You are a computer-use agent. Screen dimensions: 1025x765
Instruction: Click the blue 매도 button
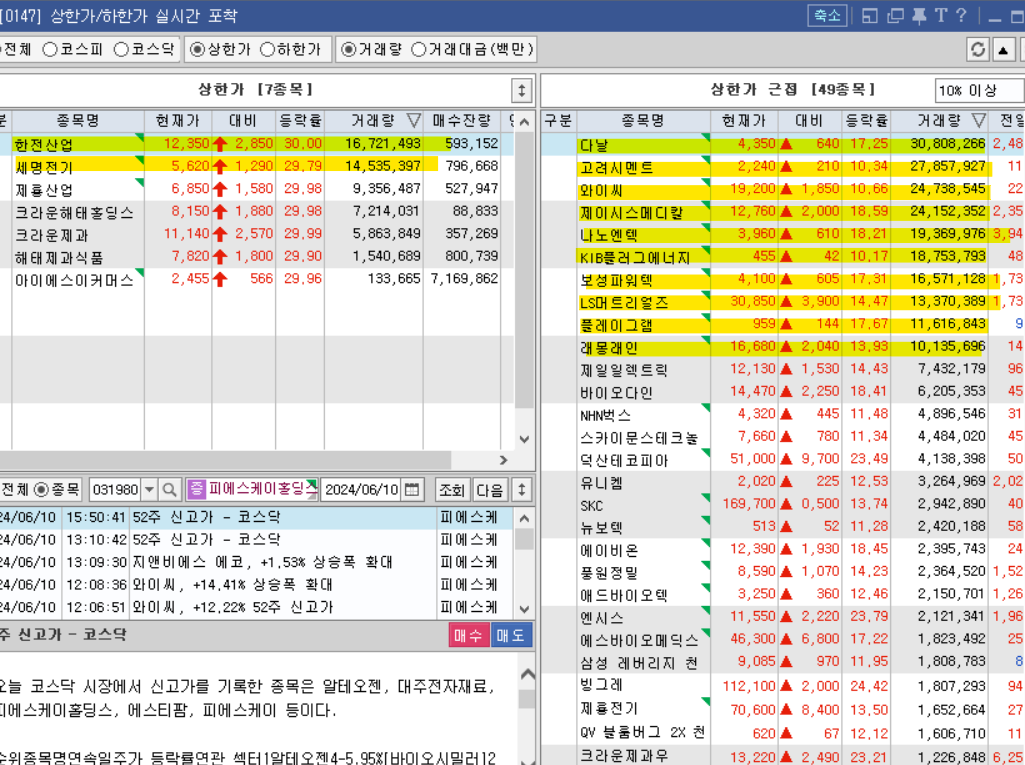pyautogui.click(x=511, y=636)
